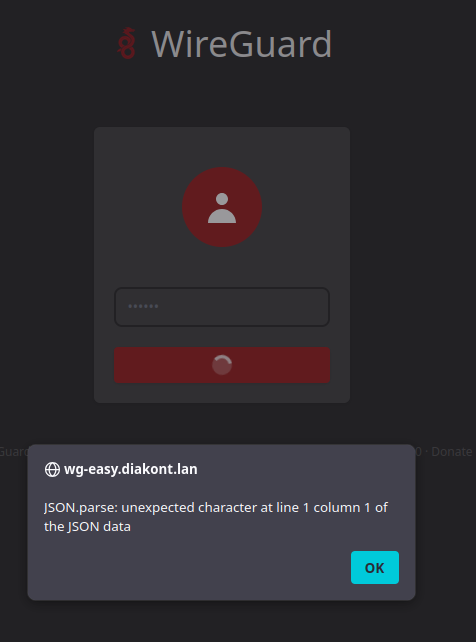Click the red circular user avatar
Viewport: 476px width, 642px height.
[222, 207]
